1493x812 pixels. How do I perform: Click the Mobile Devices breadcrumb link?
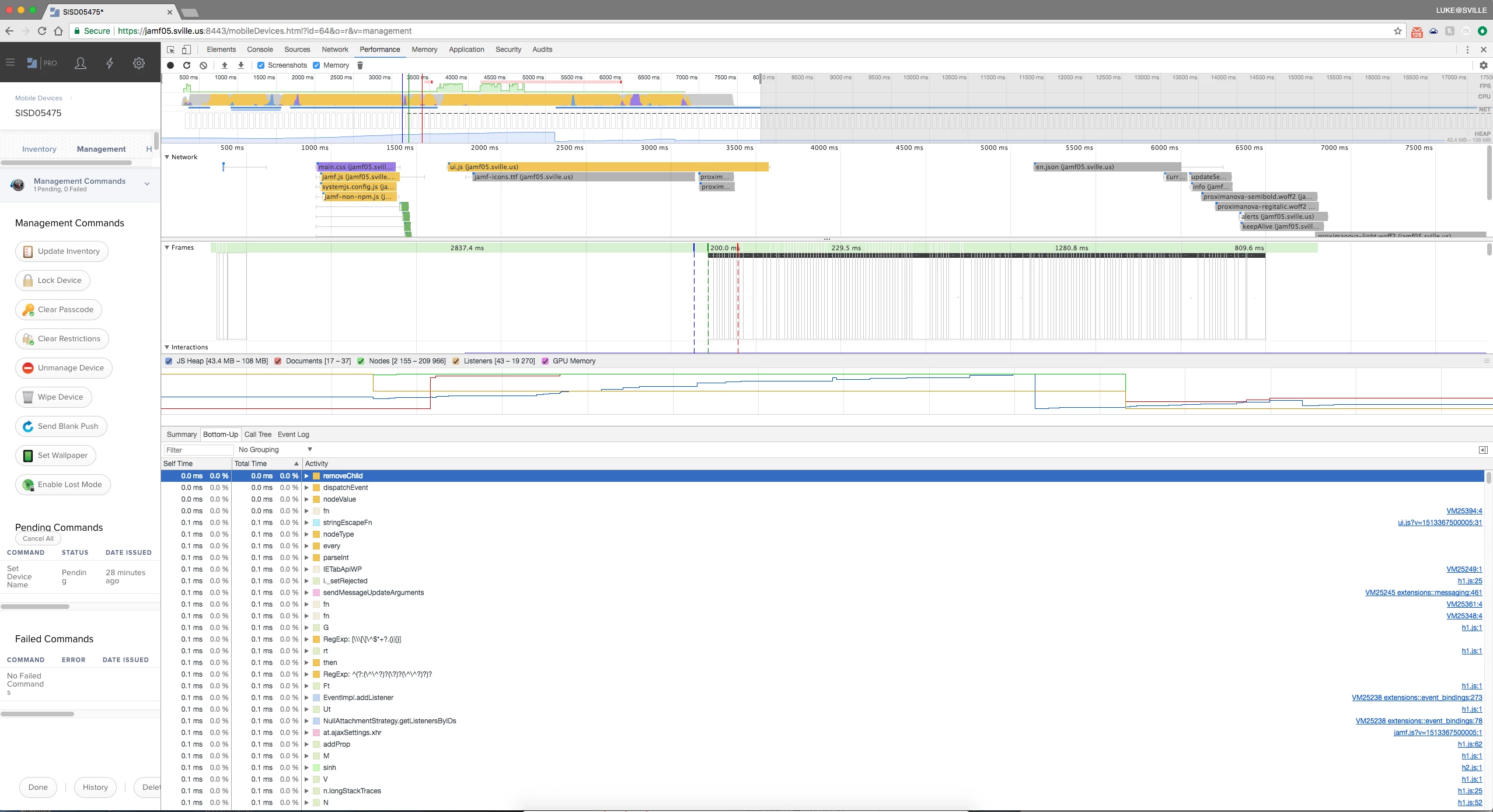click(x=39, y=98)
